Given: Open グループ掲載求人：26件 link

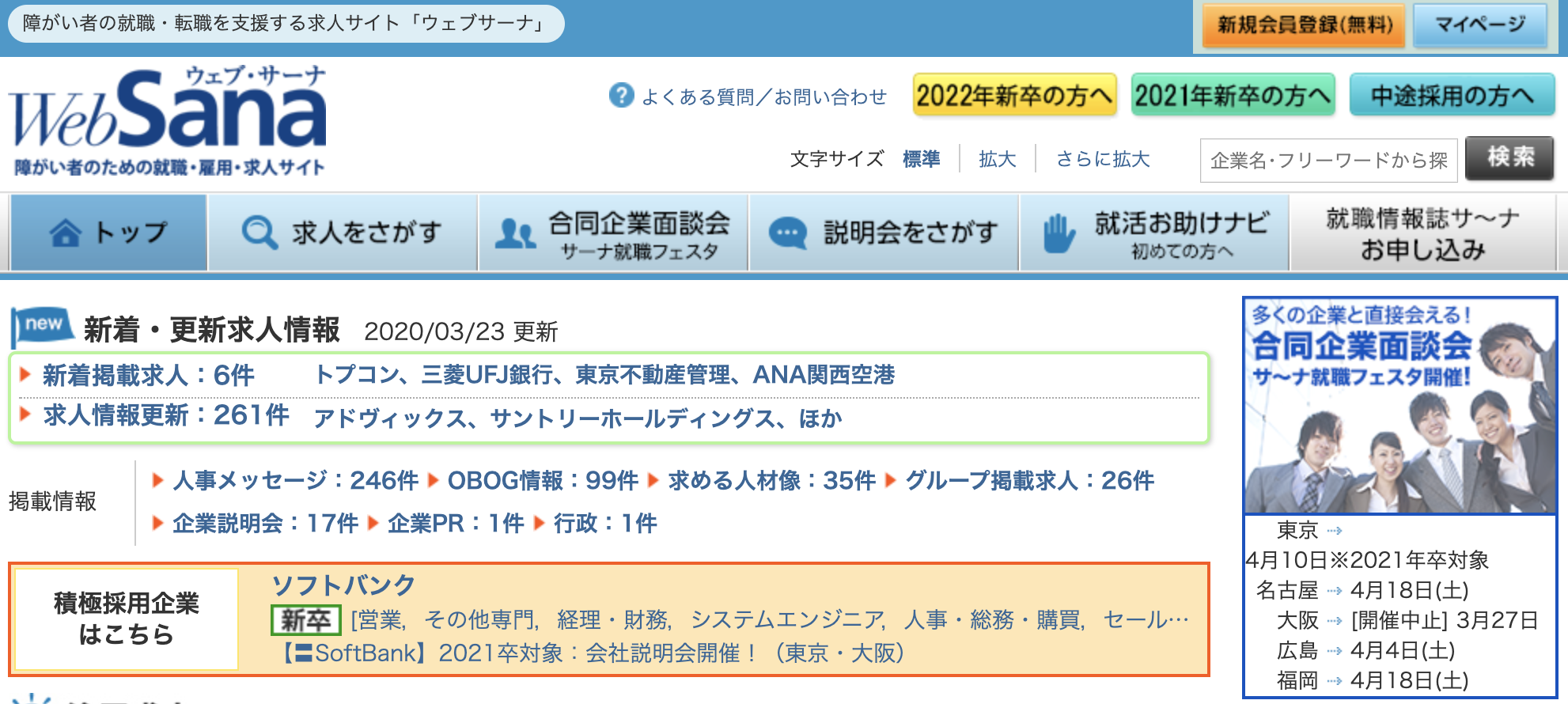Looking at the screenshot, I should click(1029, 480).
